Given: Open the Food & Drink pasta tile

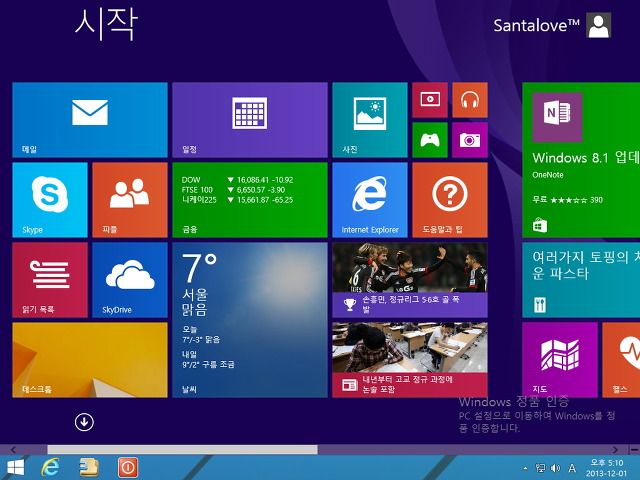Looking at the screenshot, I should (x=581, y=280).
